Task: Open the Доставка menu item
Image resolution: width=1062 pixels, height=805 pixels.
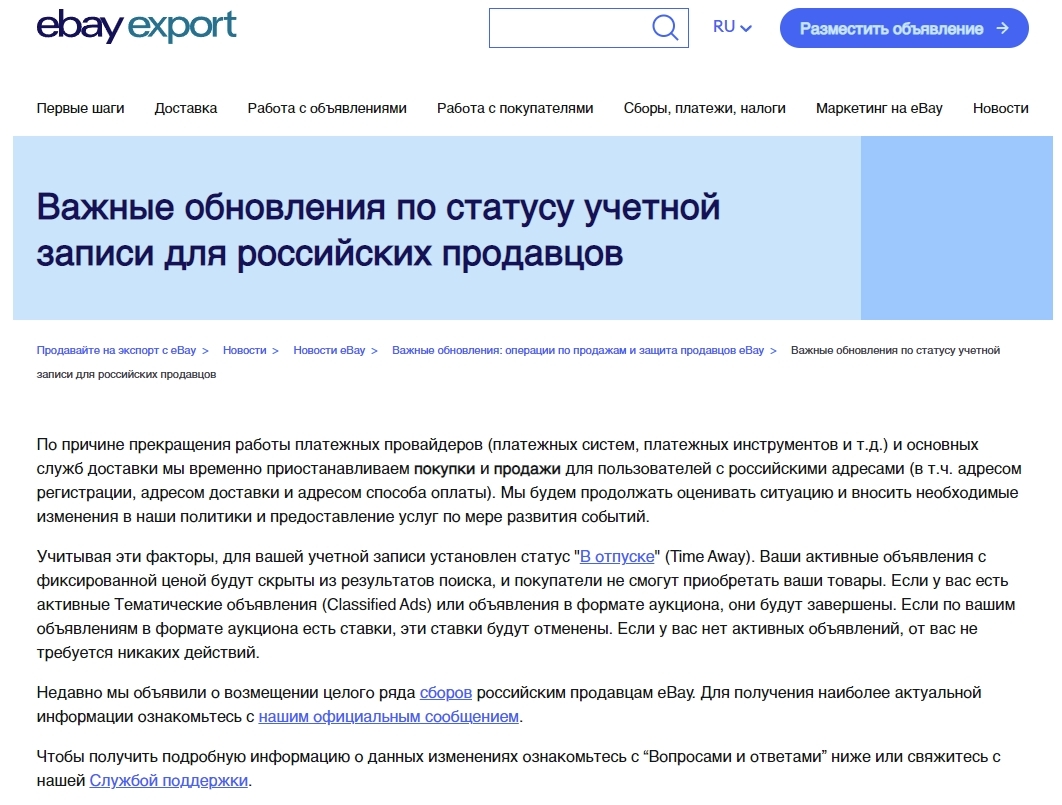Action: click(186, 108)
